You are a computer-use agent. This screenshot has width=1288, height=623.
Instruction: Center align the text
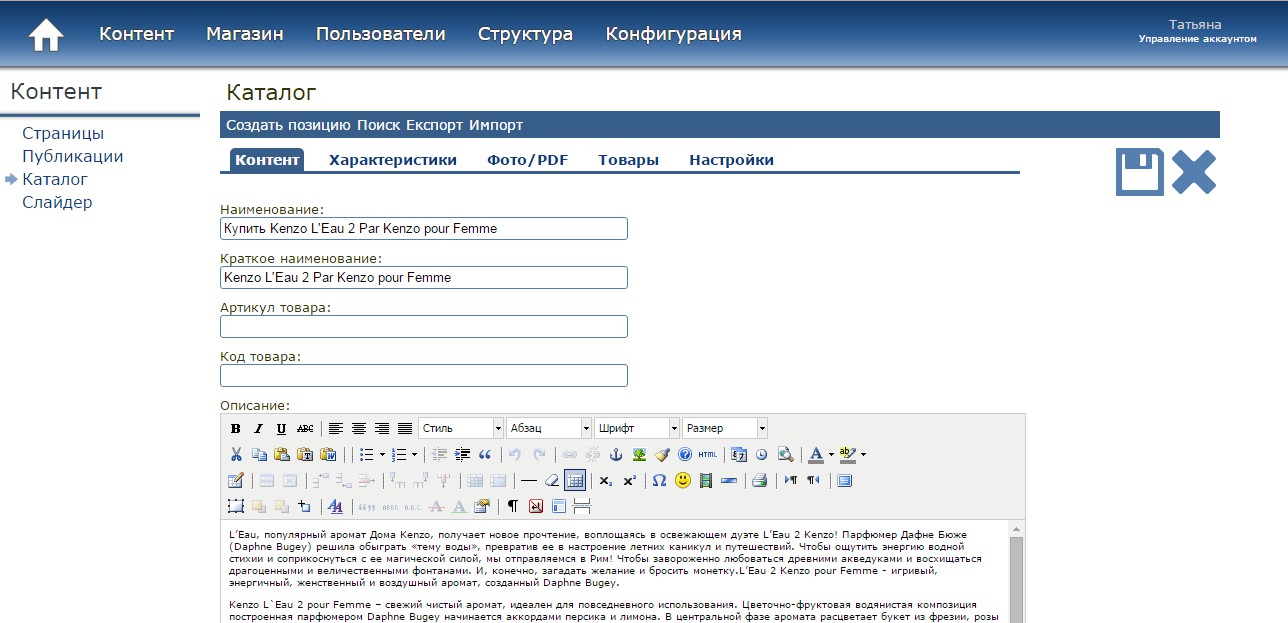click(x=359, y=428)
